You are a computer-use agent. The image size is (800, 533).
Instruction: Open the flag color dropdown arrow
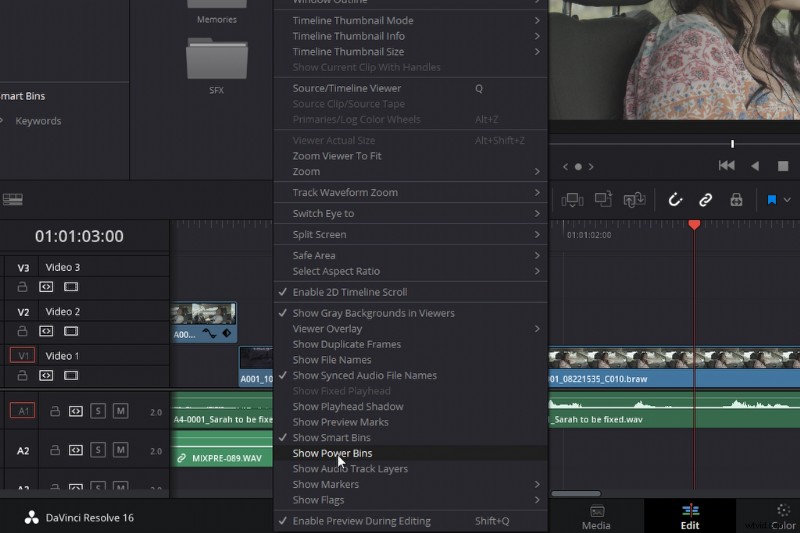787,200
